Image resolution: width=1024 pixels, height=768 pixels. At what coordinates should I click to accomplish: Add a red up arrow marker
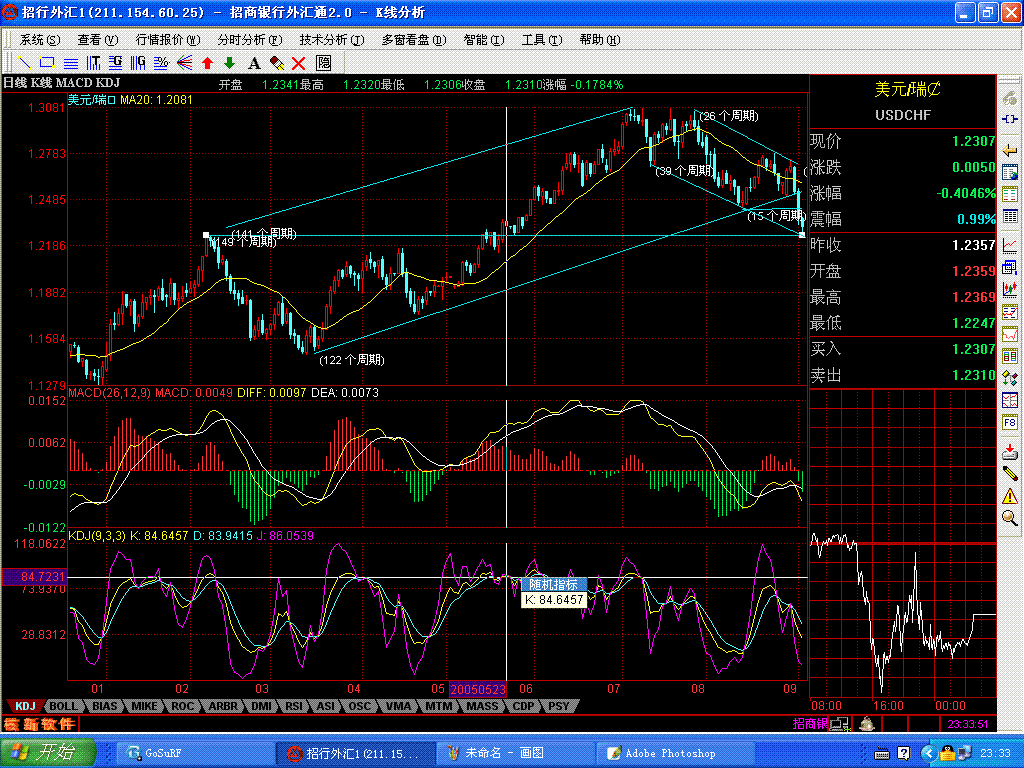(208, 63)
